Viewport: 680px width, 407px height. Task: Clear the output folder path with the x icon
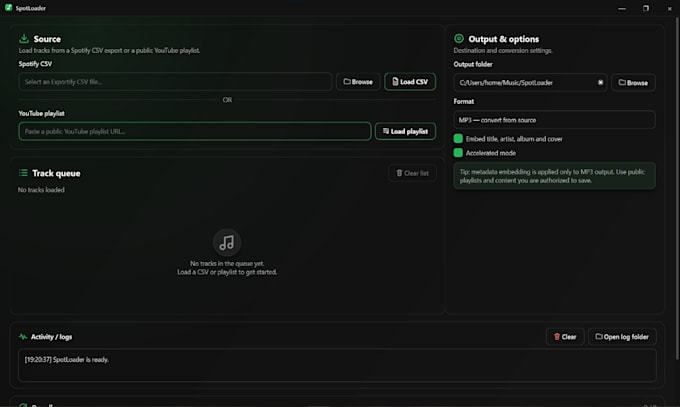pos(600,82)
